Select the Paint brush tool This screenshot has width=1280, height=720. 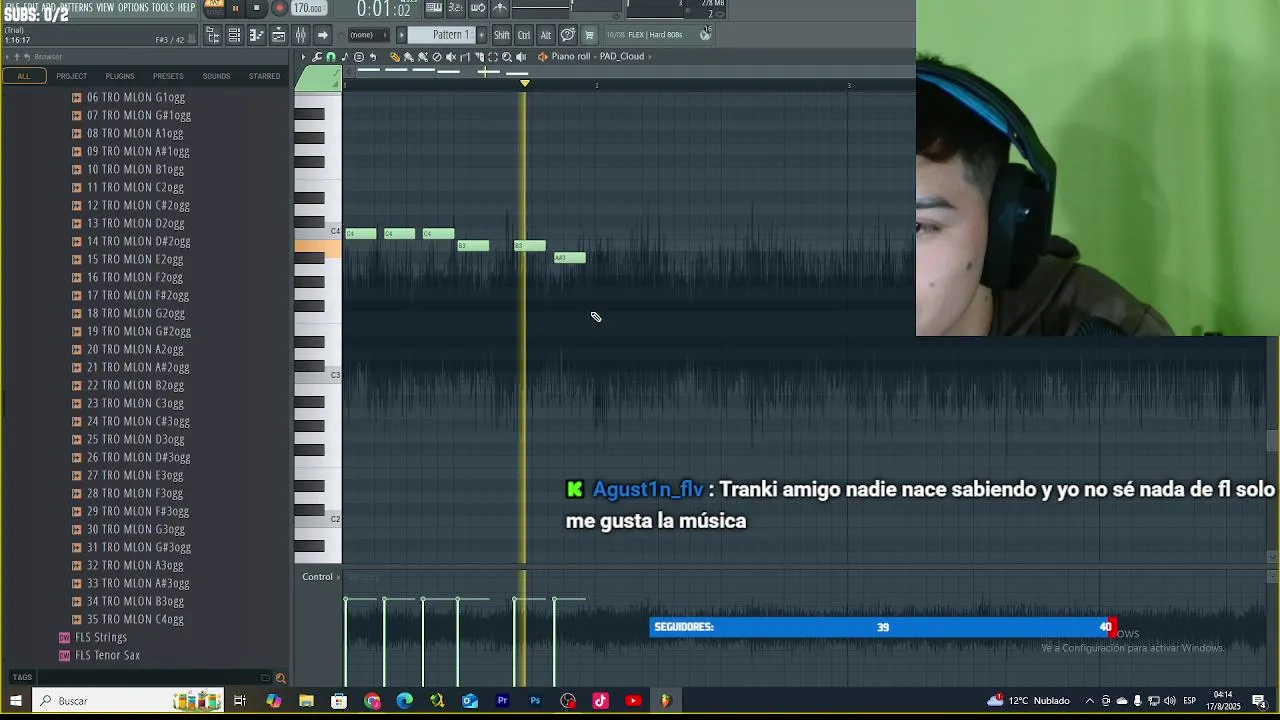409,57
